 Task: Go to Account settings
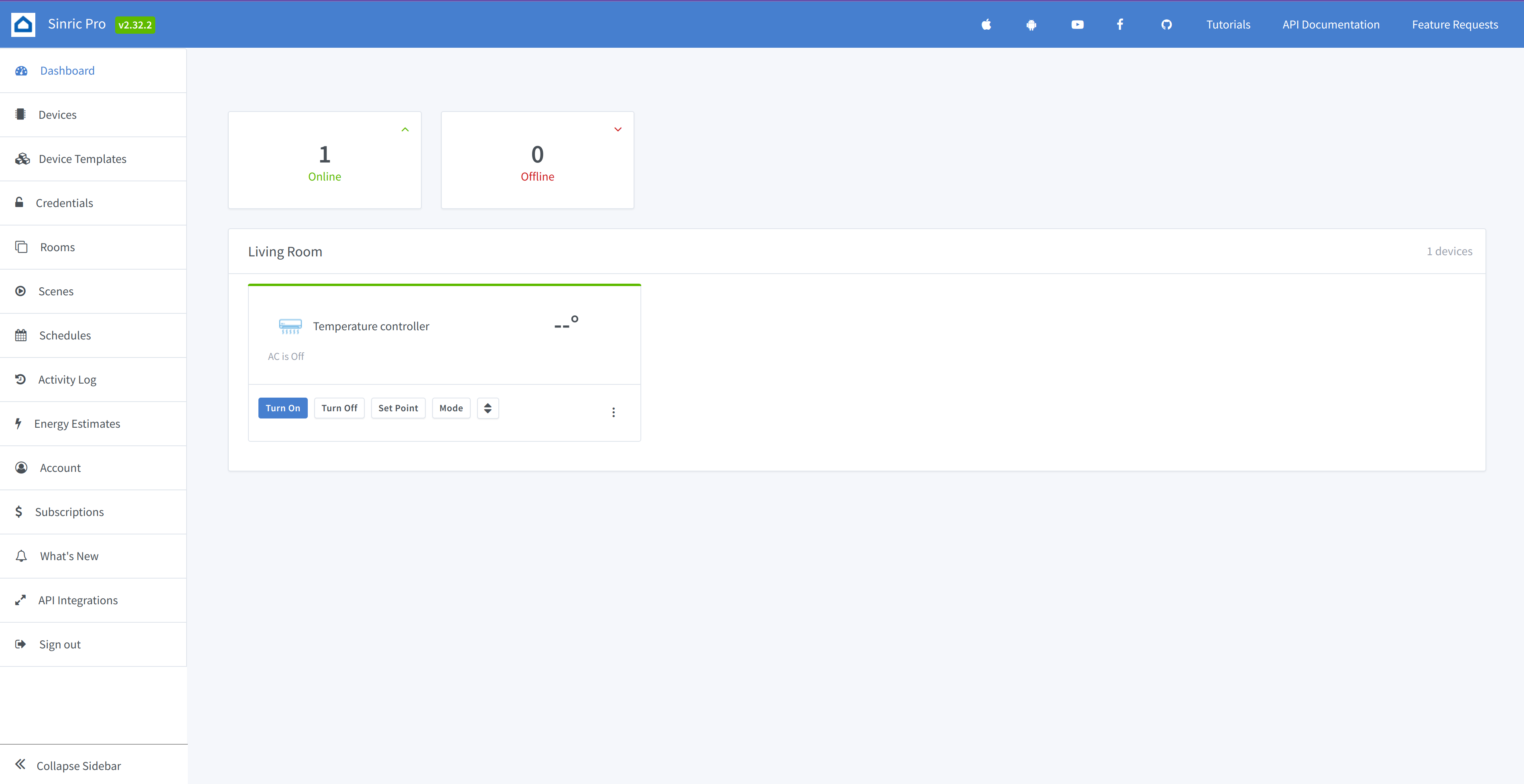tap(93, 467)
